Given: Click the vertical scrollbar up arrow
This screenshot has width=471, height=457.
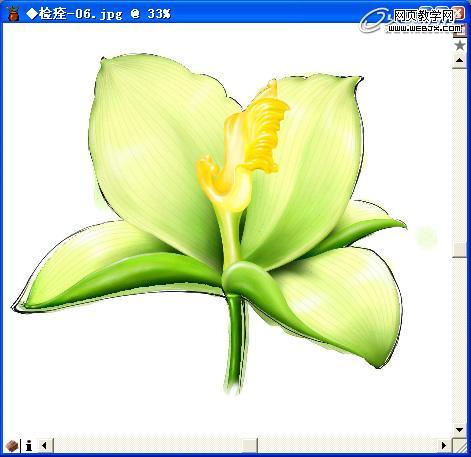Looking at the screenshot, I should coord(459,61).
